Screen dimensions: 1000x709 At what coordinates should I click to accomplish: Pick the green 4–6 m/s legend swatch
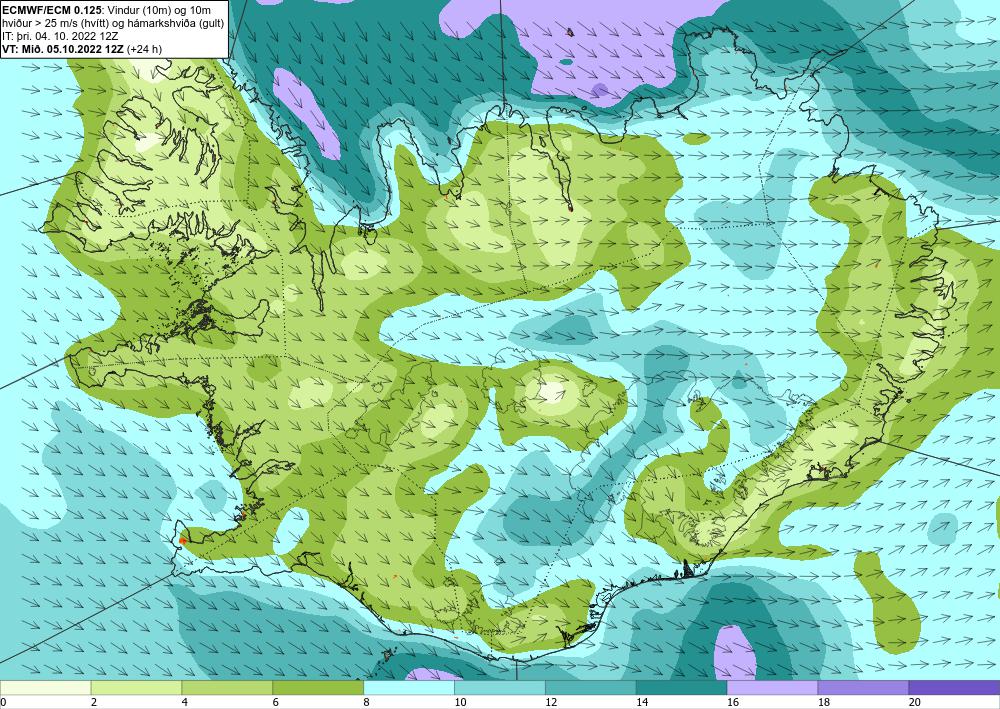coord(227,688)
